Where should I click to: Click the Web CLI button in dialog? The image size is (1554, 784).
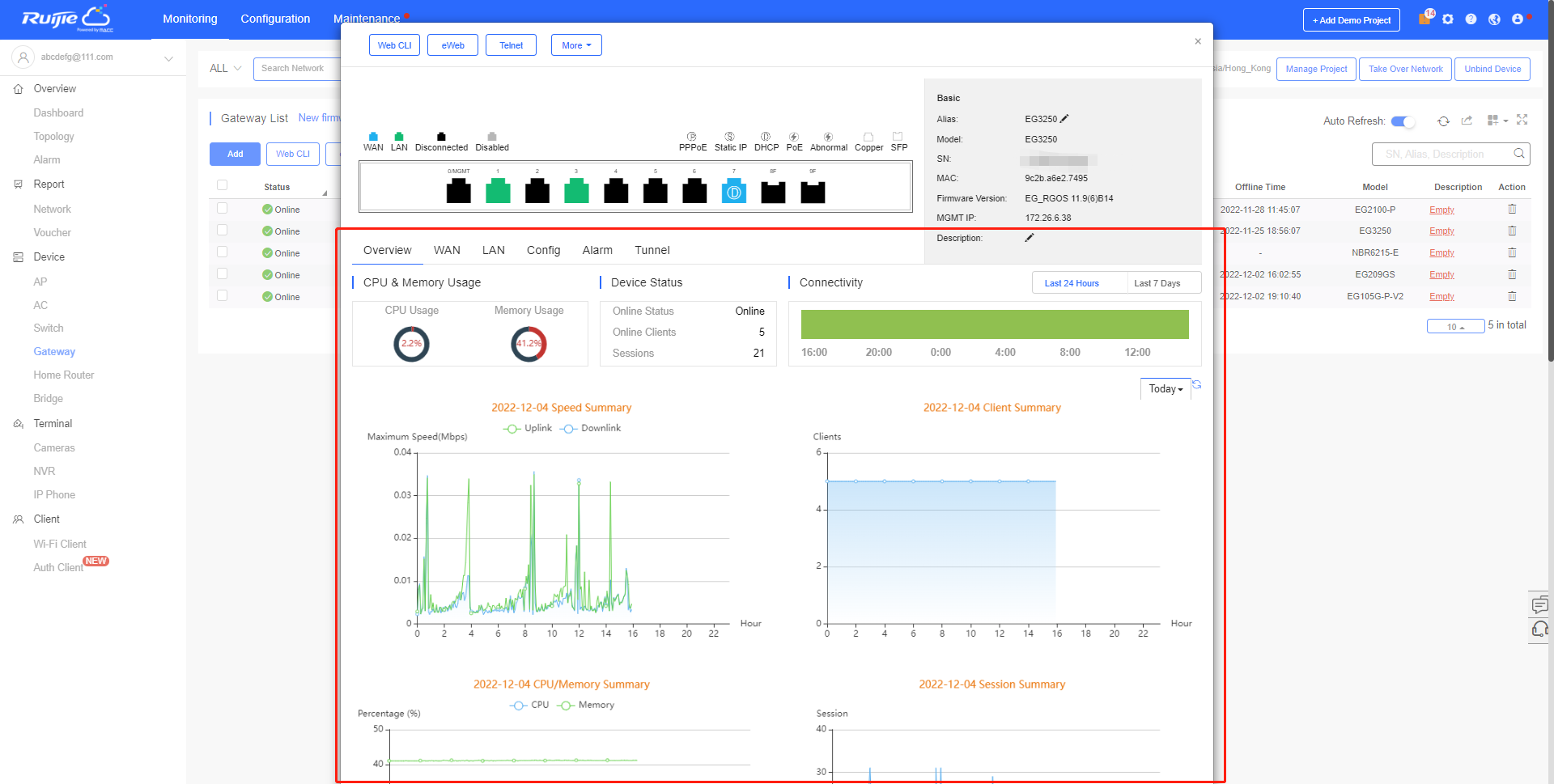[x=394, y=45]
